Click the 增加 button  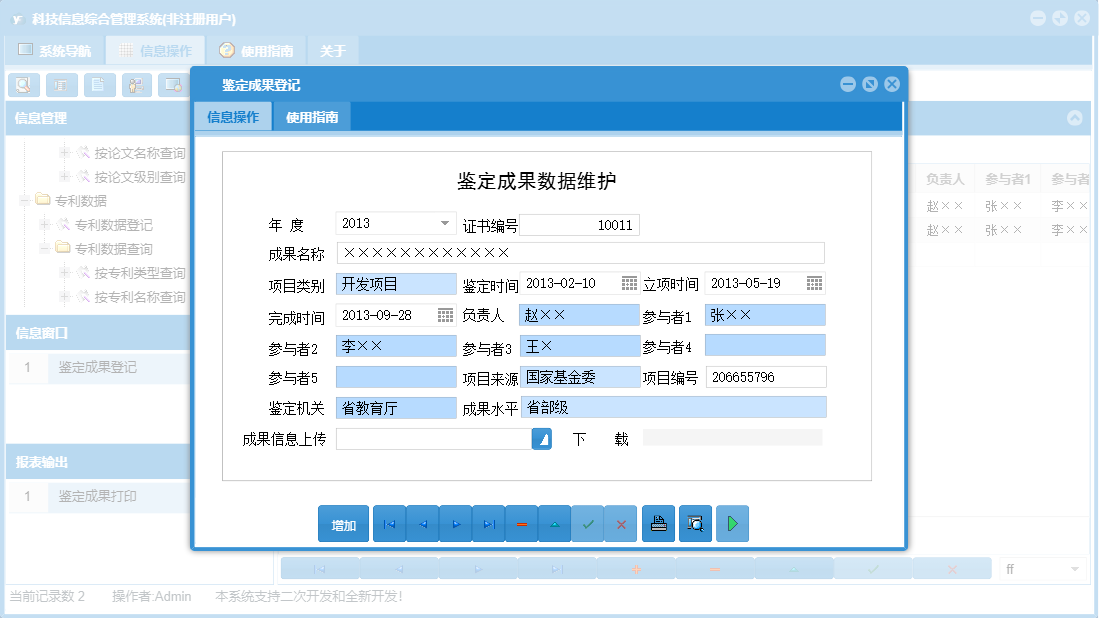tap(343, 523)
